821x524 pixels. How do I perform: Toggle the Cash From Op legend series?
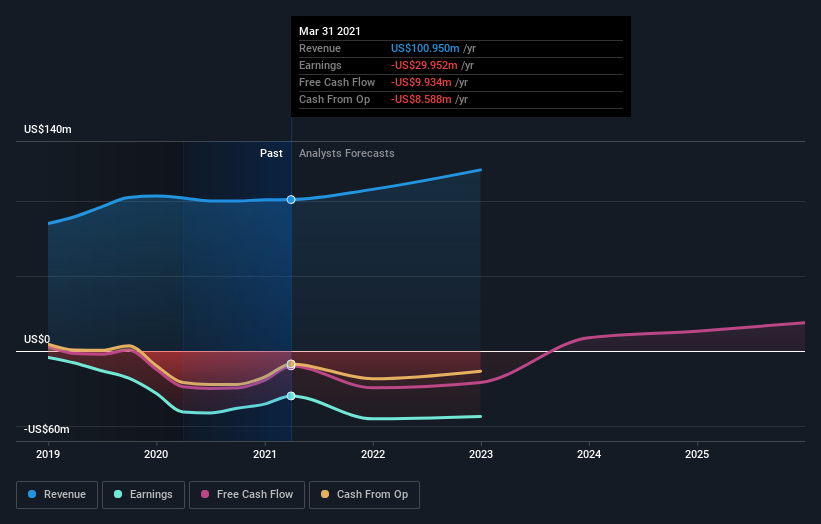tap(364, 494)
